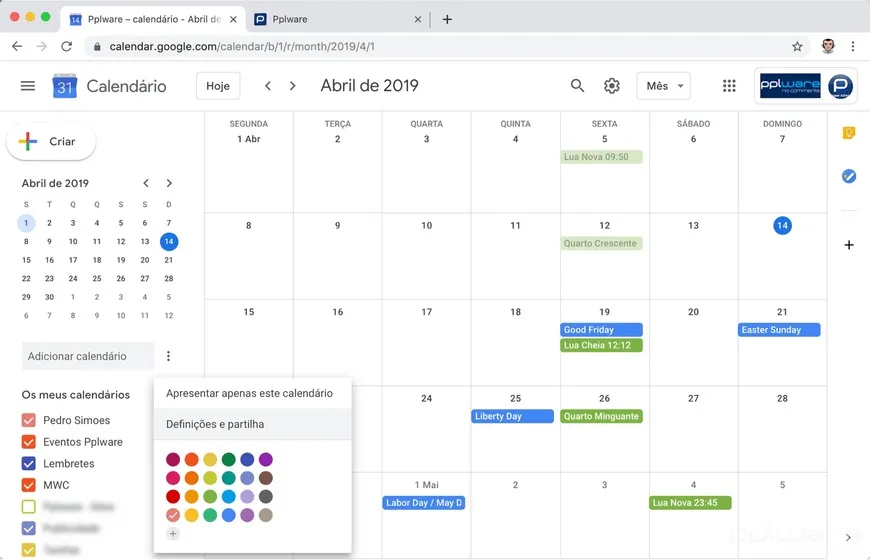Open the Lua Nova 09:50 event

pyautogui.click(x=601, y=157)
